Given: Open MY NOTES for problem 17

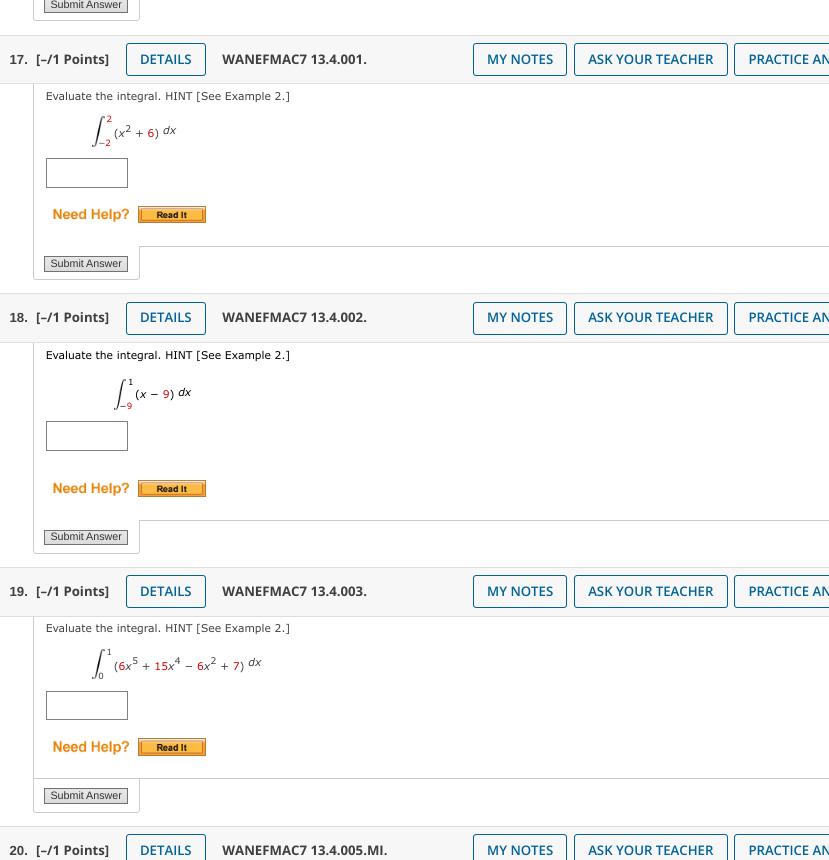Looking at the screenshot, I should 519,59.
